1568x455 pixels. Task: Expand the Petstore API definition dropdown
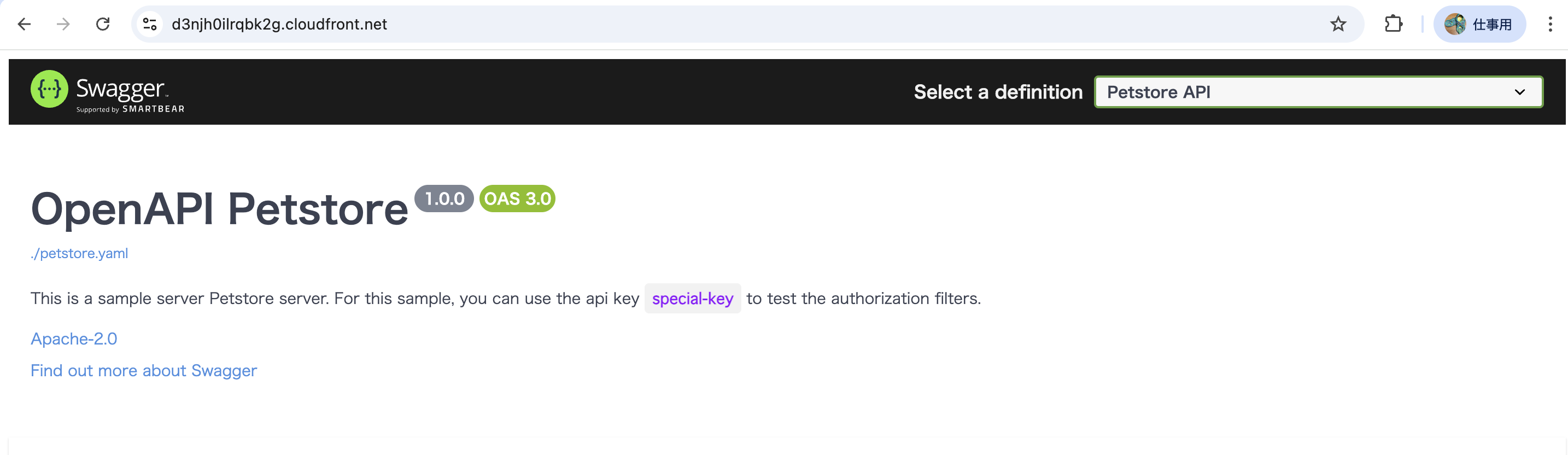click(x=1318, y=92)
